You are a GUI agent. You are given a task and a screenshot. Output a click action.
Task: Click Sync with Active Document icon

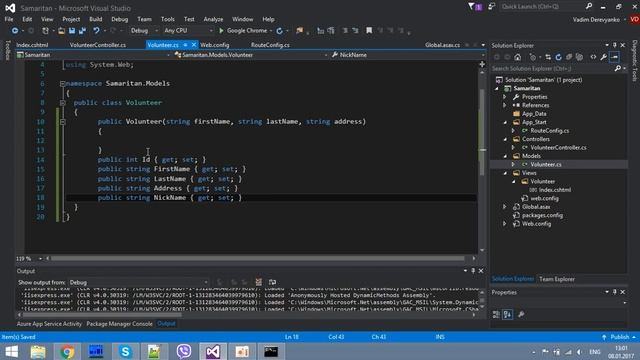[x=548, y=57]
